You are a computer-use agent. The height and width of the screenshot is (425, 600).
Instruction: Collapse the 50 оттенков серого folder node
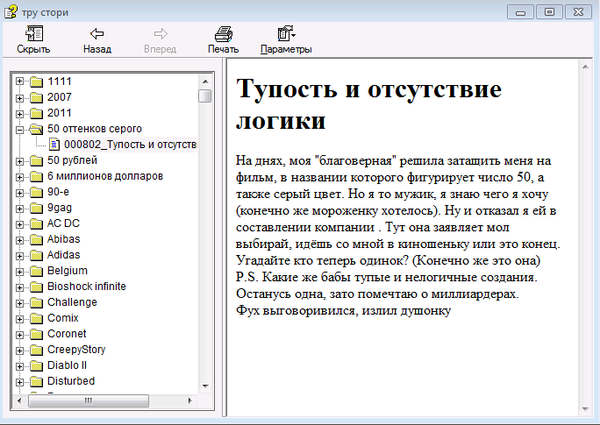point(20,129)
